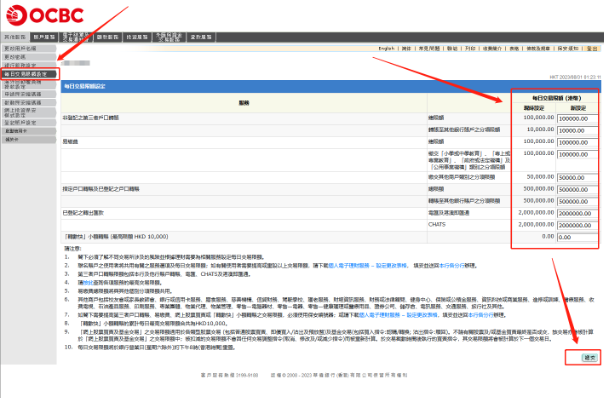Screen dimensions: 604x398
Task: Open the first tab in the top navigation bar
Action: [x=15, y=37]
